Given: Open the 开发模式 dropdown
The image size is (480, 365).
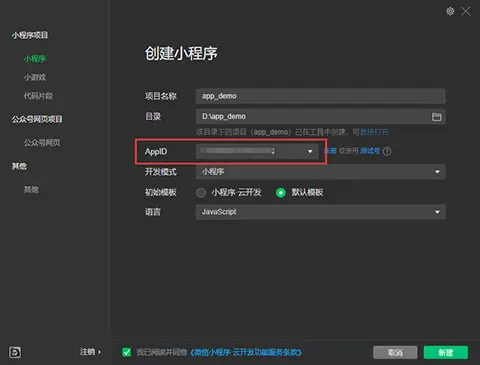Looking at the screenshot, I should [x=320, y=172].
